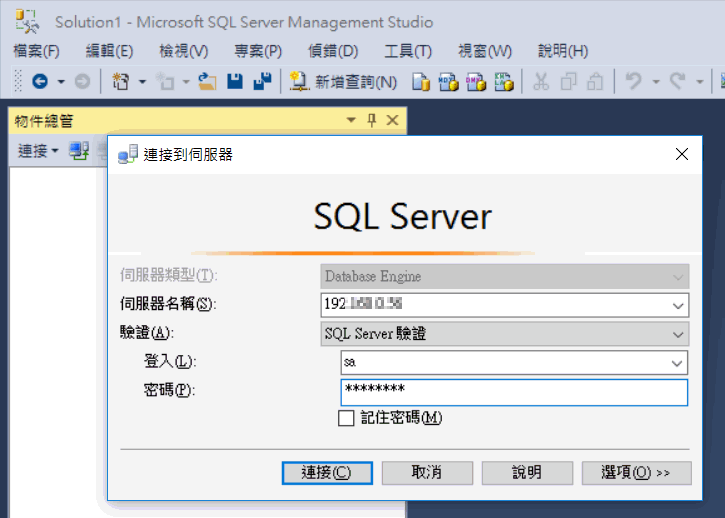Click the Cut scissors icon
Screen dimensions: 725x518
click(x=541, y=82)
